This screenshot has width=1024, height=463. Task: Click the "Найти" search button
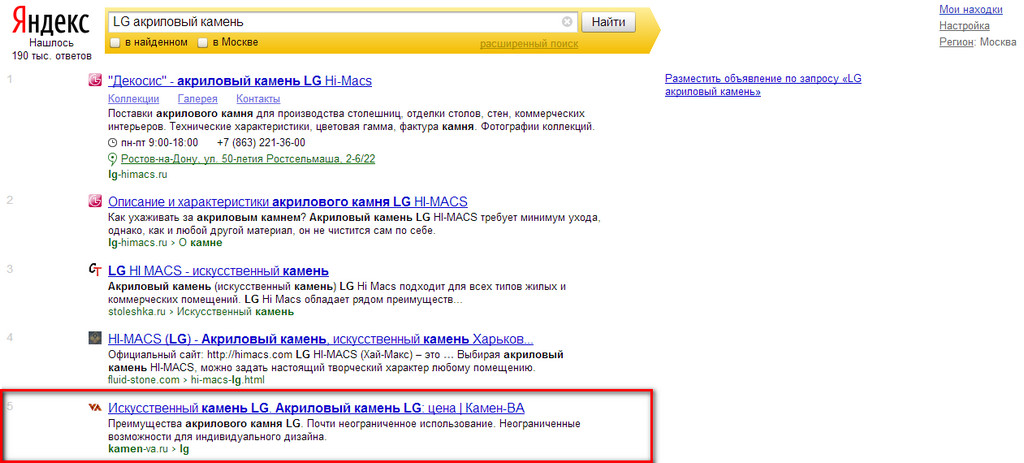[608, 22]
